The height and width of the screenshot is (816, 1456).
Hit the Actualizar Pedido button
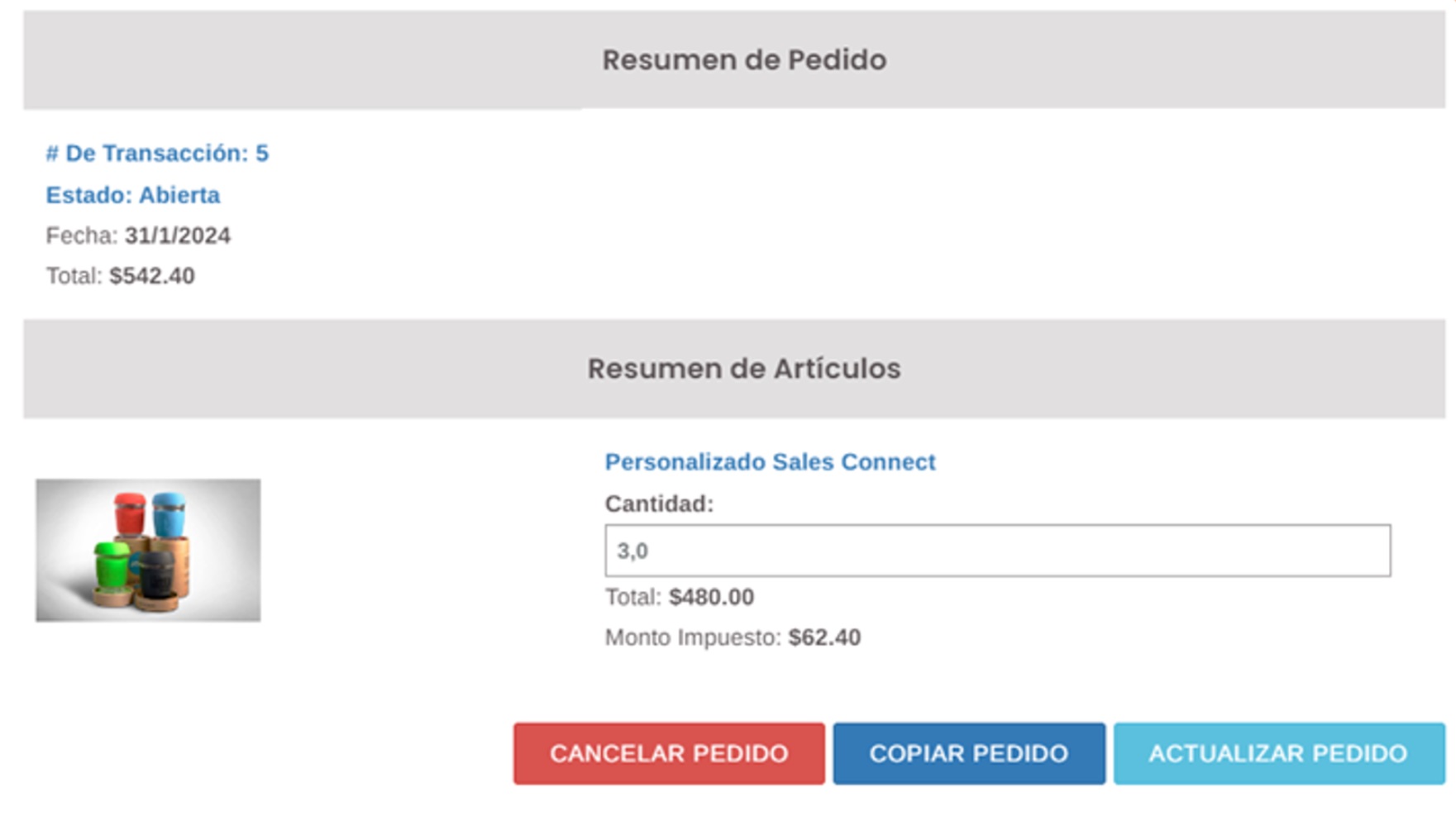[x=1278, y=753]
